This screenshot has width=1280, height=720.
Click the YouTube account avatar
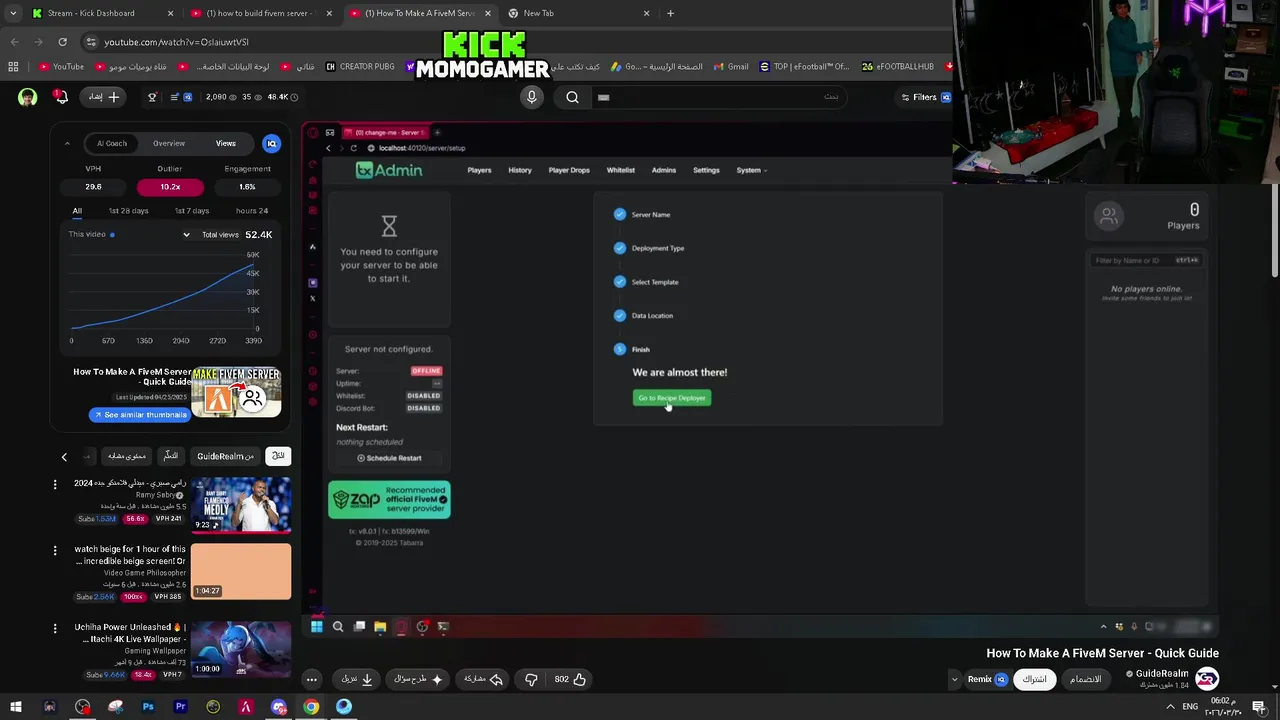point(27,97)
